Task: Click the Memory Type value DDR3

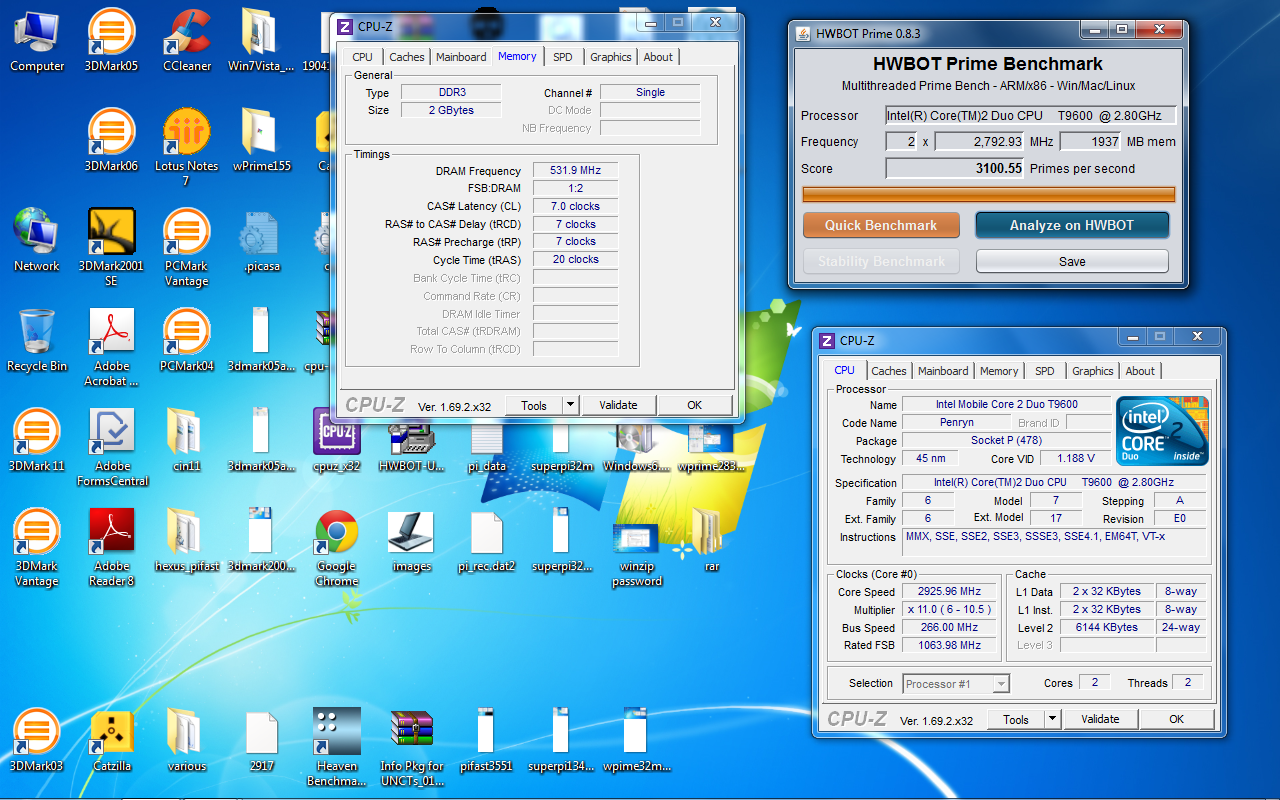Action: click(451, 92)
